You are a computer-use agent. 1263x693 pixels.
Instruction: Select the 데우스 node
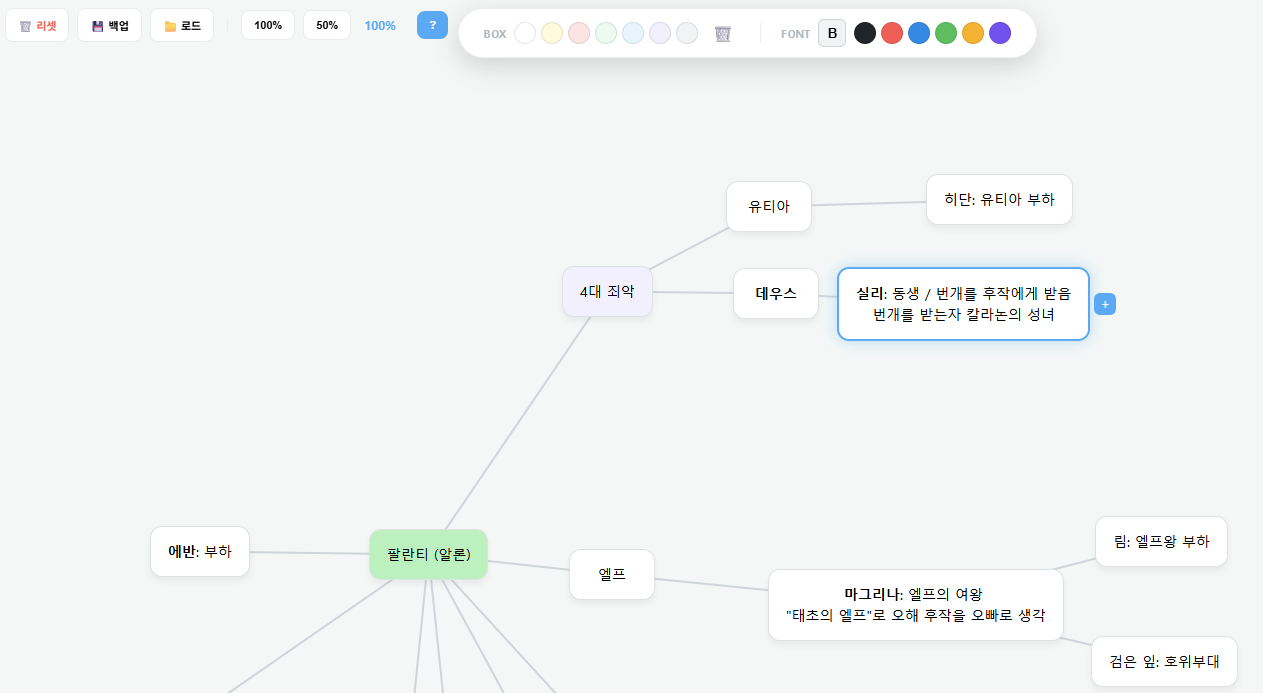click(776, 293)
